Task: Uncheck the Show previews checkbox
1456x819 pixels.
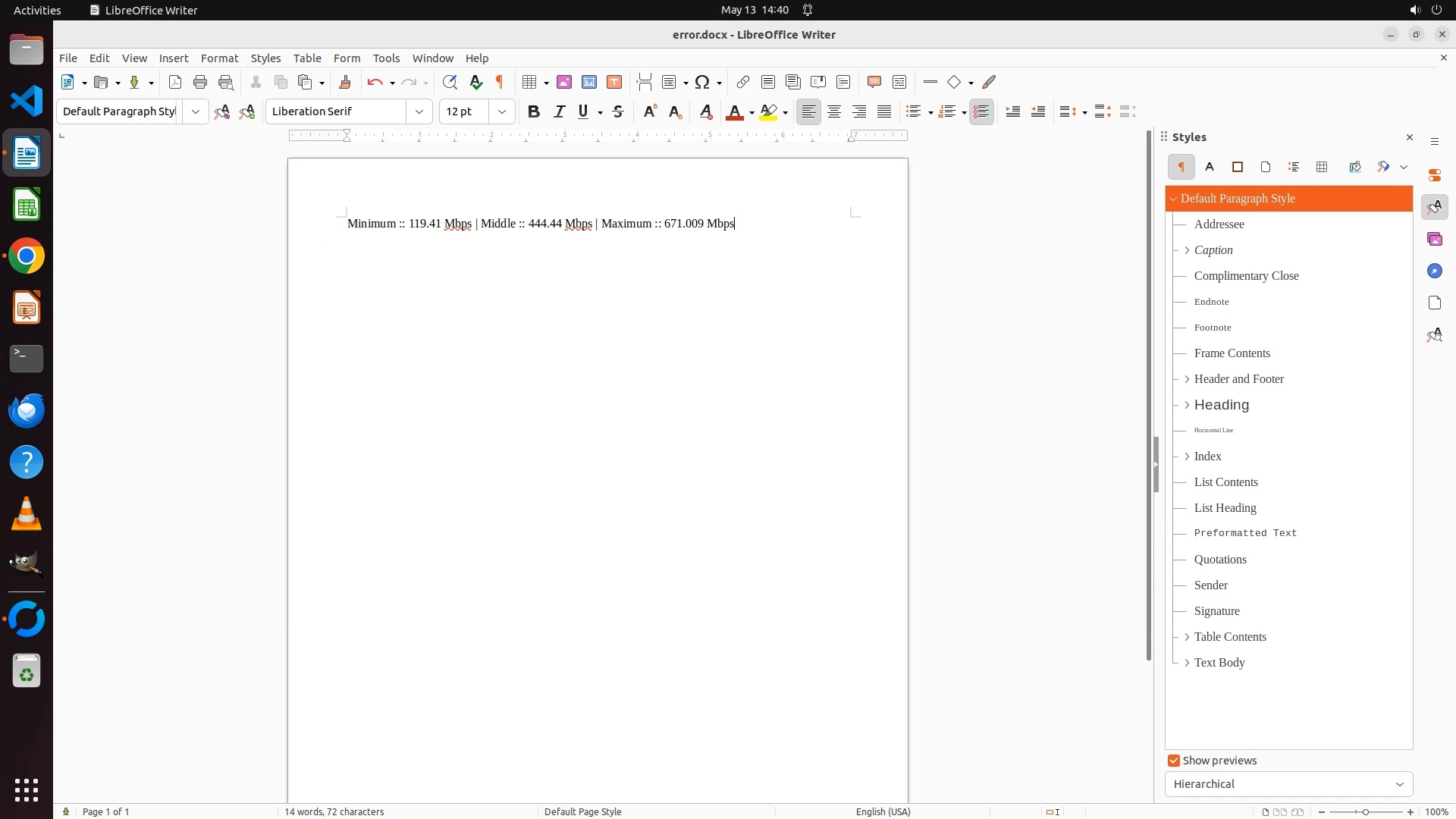Action: pos(1174,761)
